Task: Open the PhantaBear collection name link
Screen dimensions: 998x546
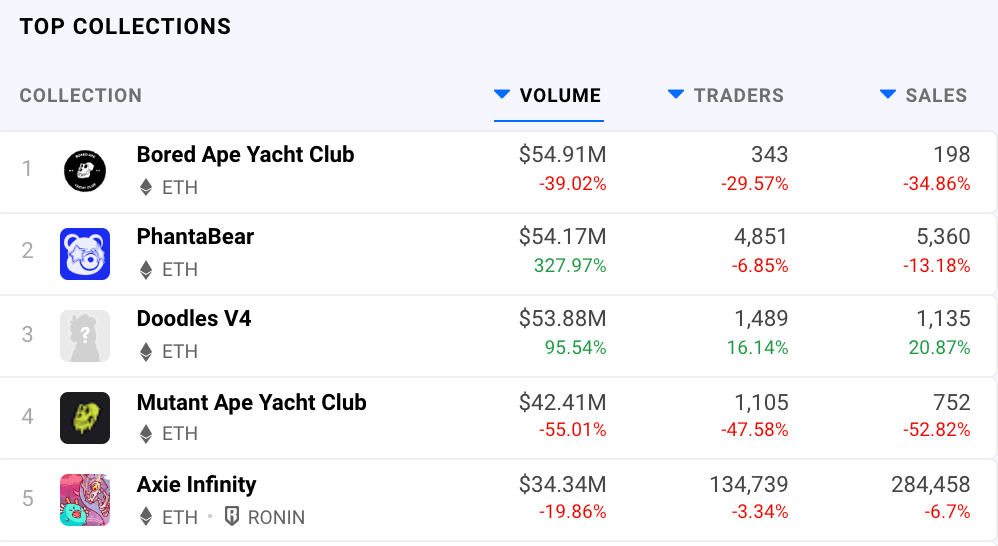Action: coord(195,237)
